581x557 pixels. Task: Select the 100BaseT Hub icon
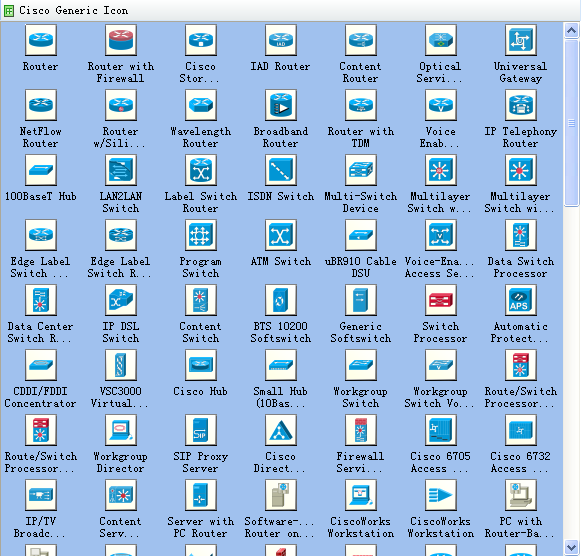41,170
